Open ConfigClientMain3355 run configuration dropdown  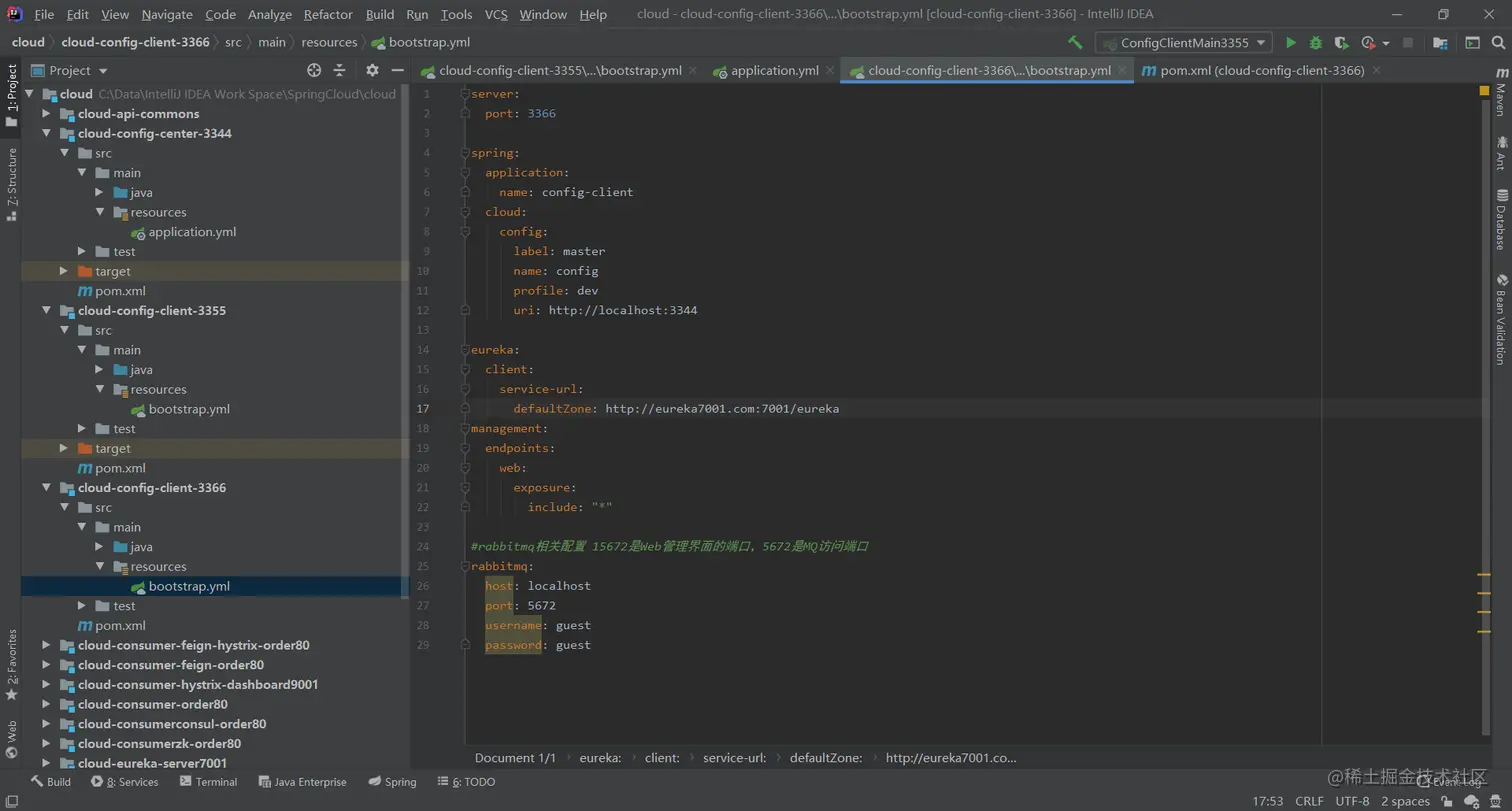[x=1184, y=43]
